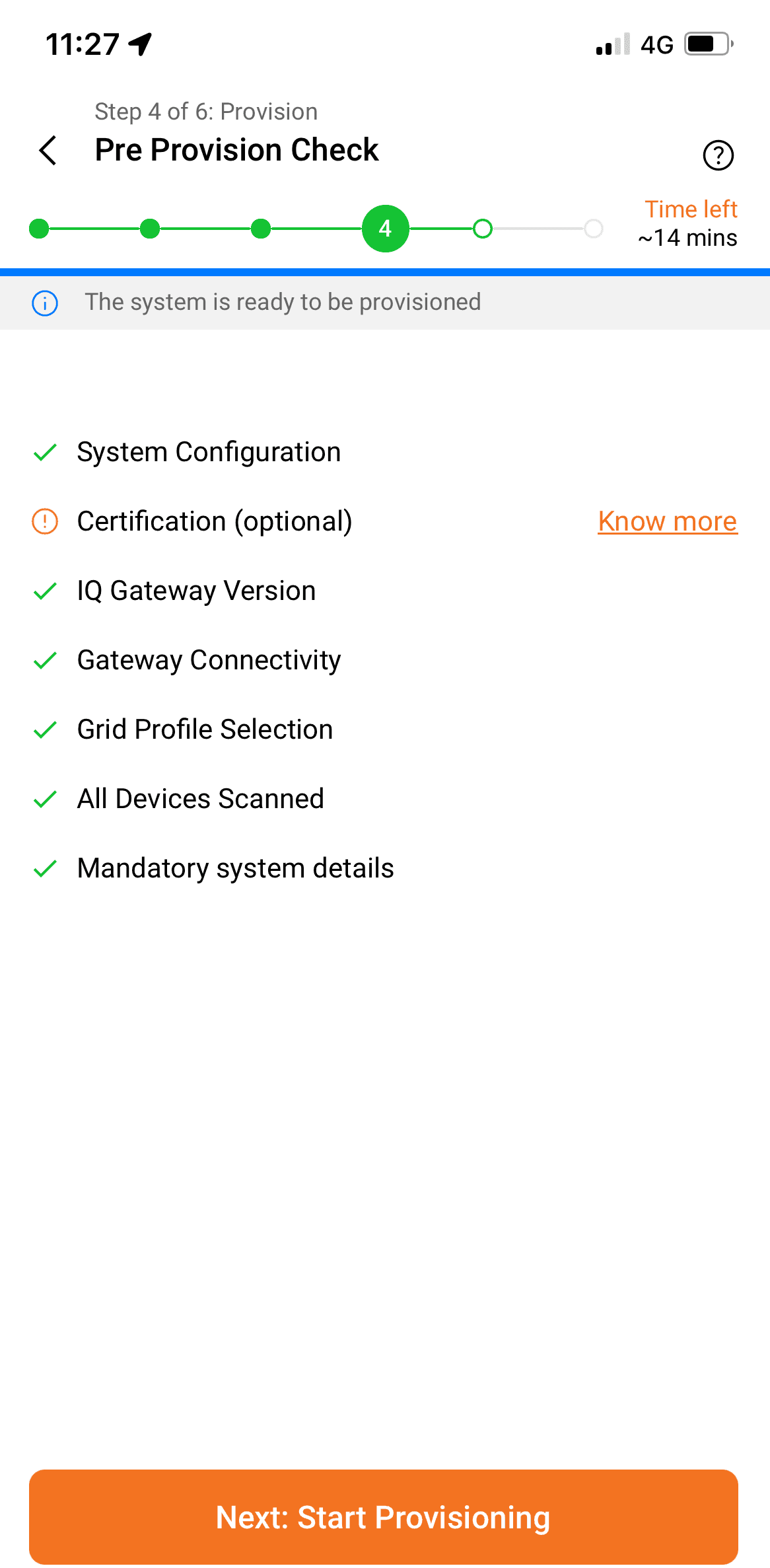The width and height of the screenshot is (770, 1568).
Task: Select the current step 4 progress marker
Action: click(x=386, y=229)
